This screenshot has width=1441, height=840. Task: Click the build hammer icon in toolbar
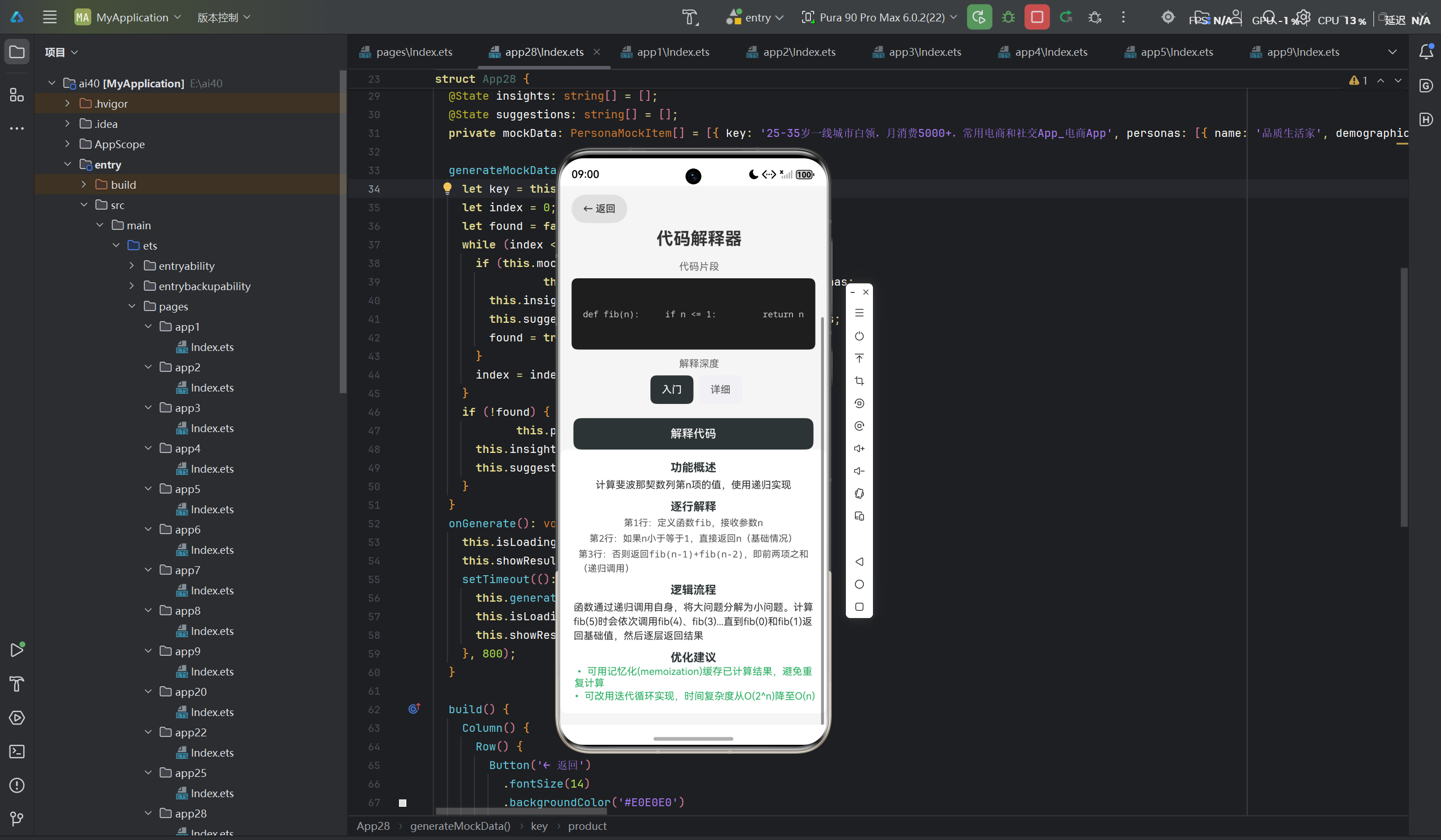point(690,17)
